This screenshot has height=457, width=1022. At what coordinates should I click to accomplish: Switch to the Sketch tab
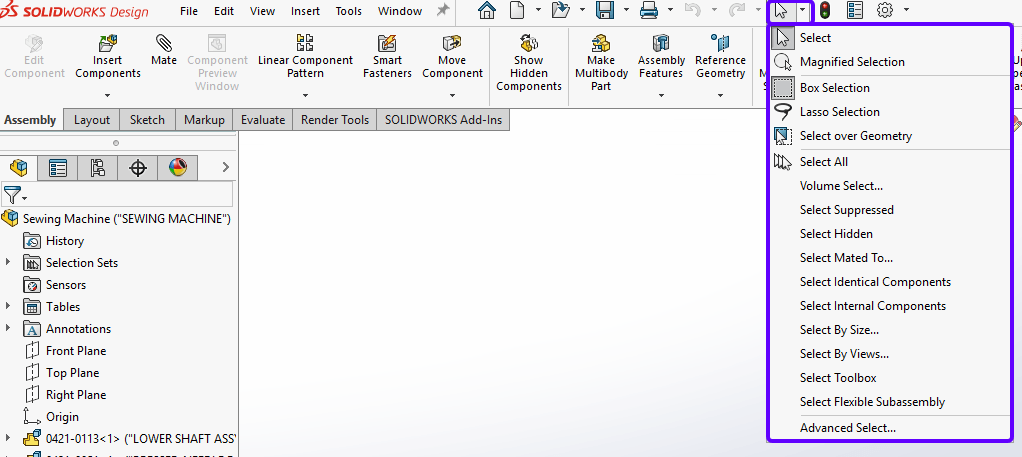pos(147,120)
